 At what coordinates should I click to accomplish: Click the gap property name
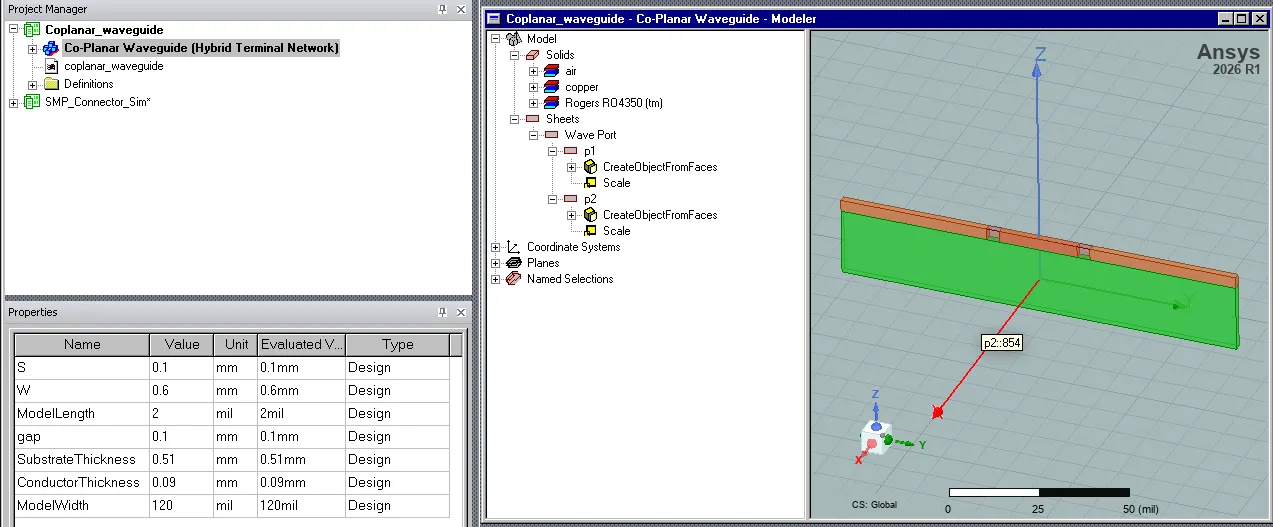pos(82,436)
